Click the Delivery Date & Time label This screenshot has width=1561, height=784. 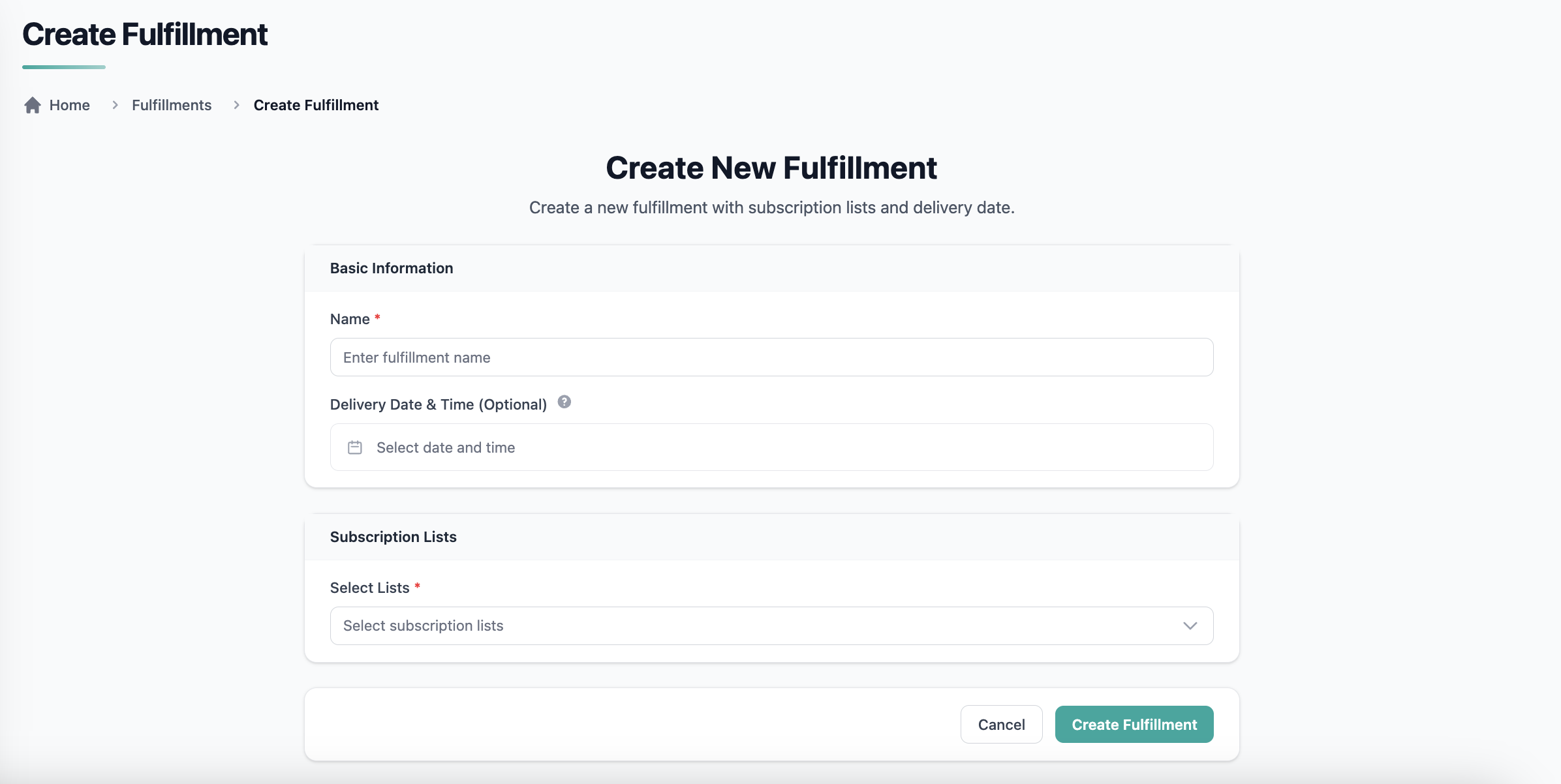[438, 404]
